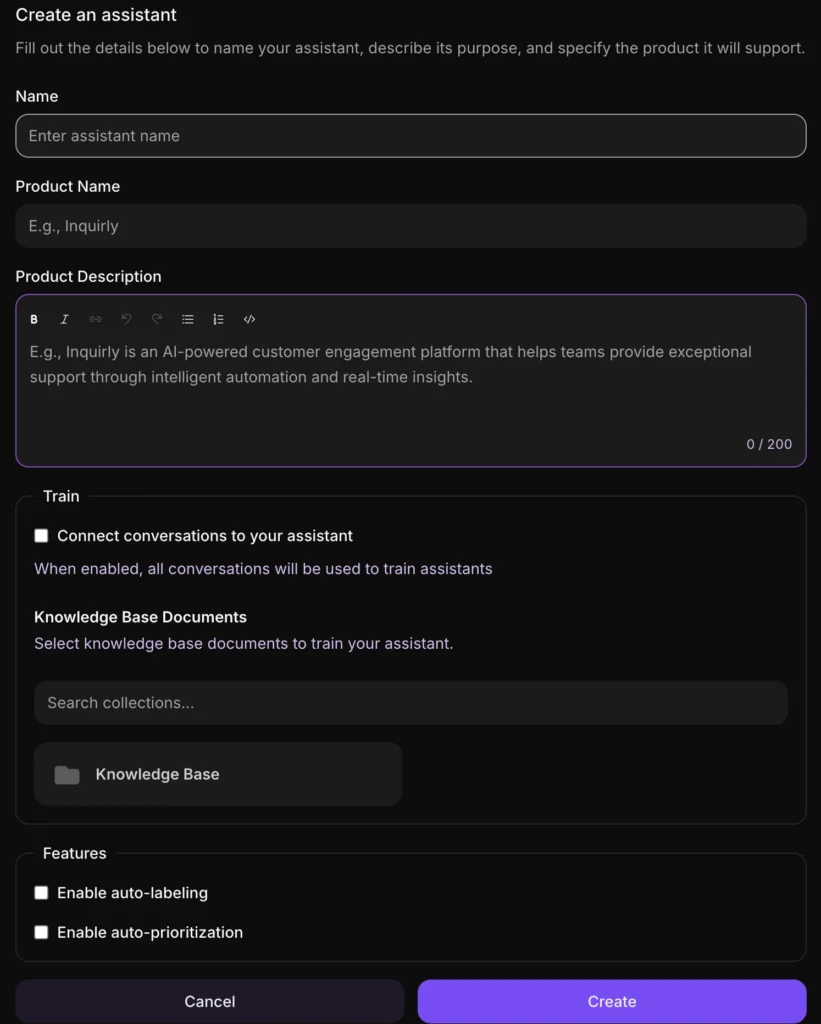The width and height of the screenshot is (821, 1024).
Task: Click 'Select knowledge base documents' helper text
Action: 244,643
